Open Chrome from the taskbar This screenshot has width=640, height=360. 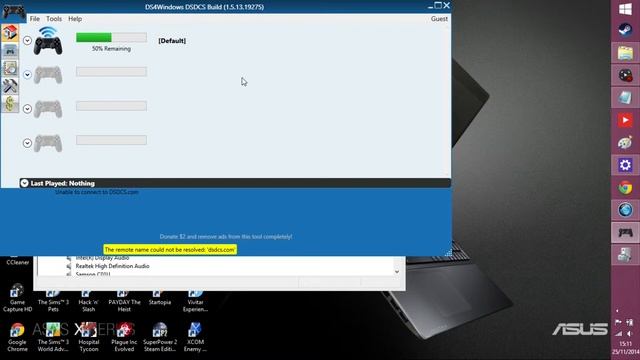pyautogui.click(x=625, y=188)
